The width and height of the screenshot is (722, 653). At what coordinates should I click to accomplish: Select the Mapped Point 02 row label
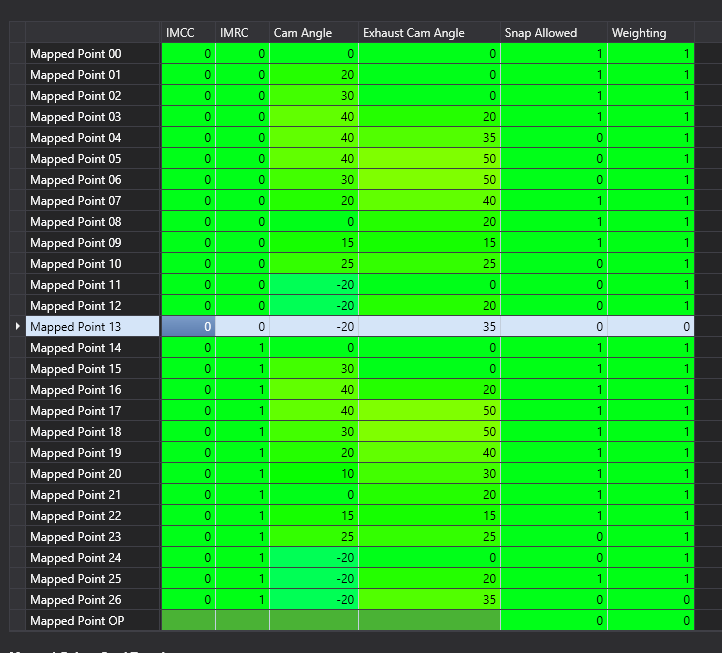pos(93,96)
